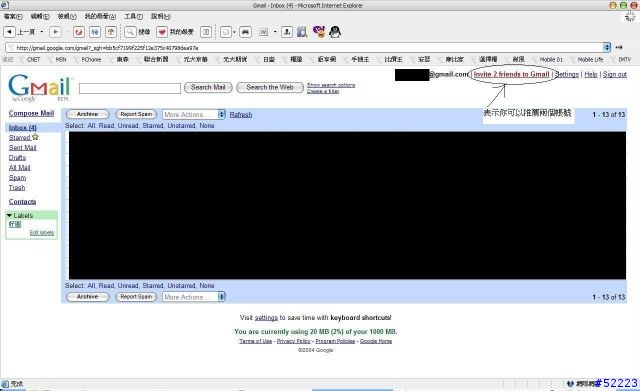Open the History toolbar icon

tap(206, 31)
